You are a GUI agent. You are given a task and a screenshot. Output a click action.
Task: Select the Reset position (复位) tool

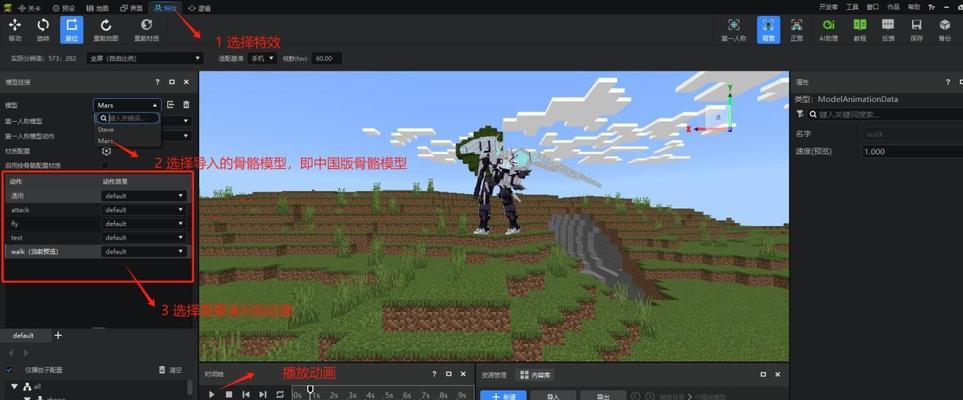click(71, 29)
